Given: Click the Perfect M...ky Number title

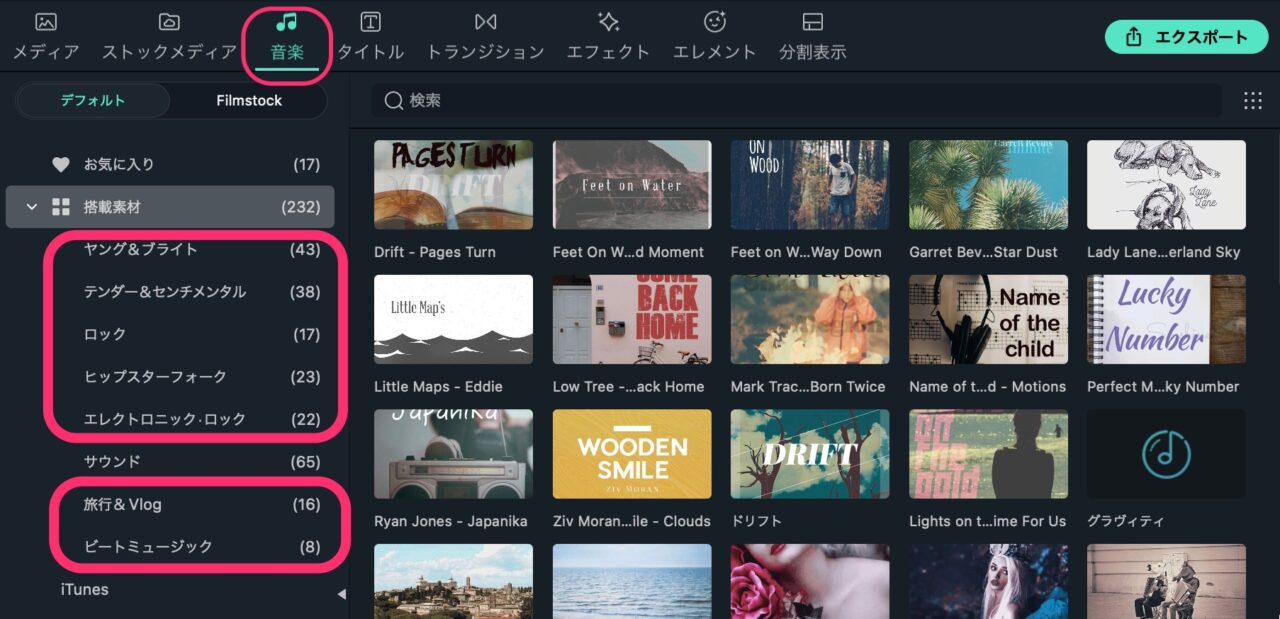Looking at the screenshot, I should (1163, 387).
